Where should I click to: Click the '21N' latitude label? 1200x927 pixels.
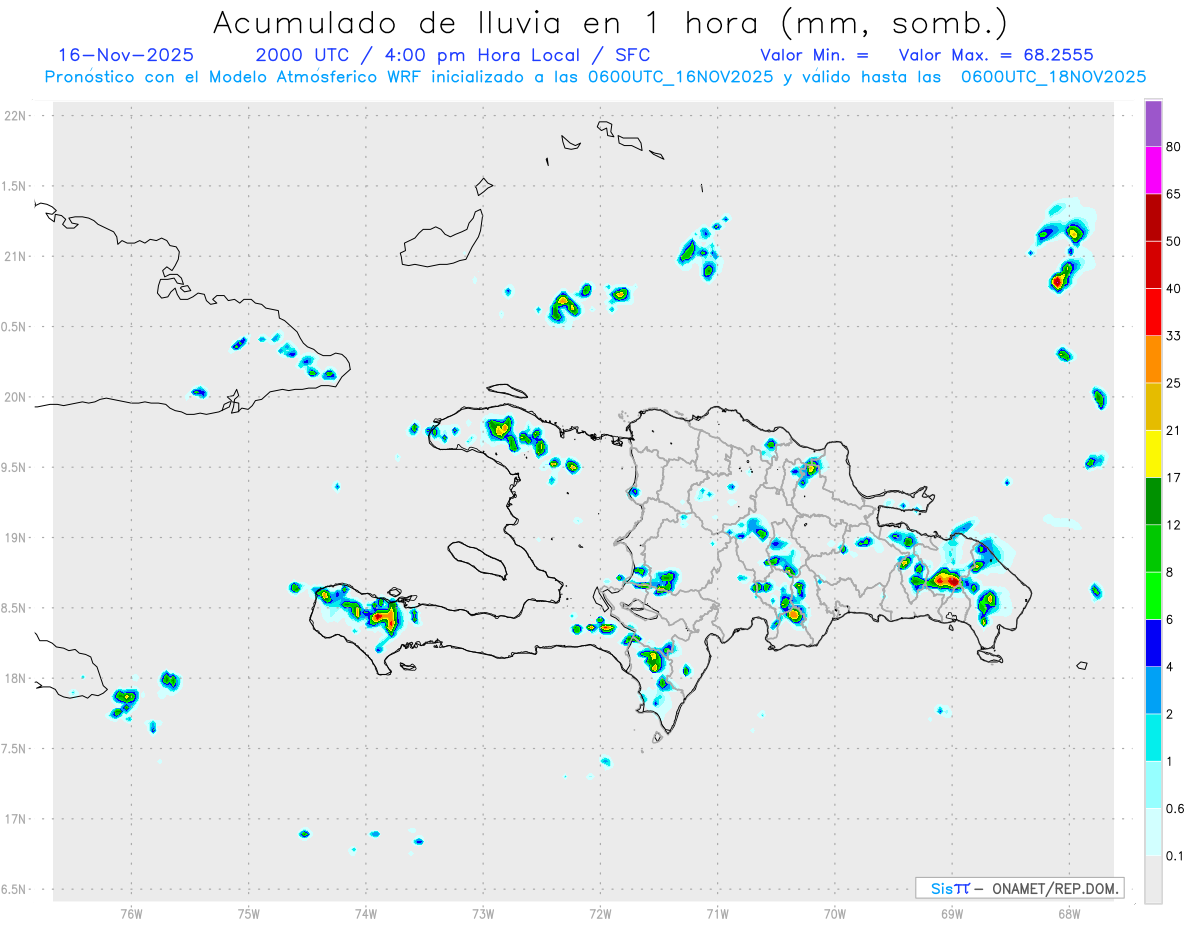pyautogui.click(x=15, y=256)
